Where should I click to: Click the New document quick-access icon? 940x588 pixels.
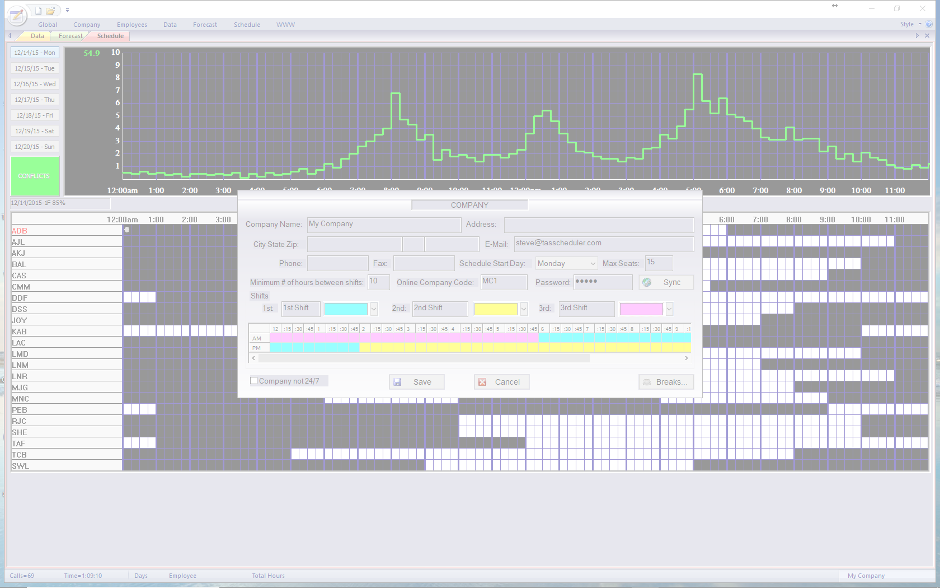tap(38, 11)
